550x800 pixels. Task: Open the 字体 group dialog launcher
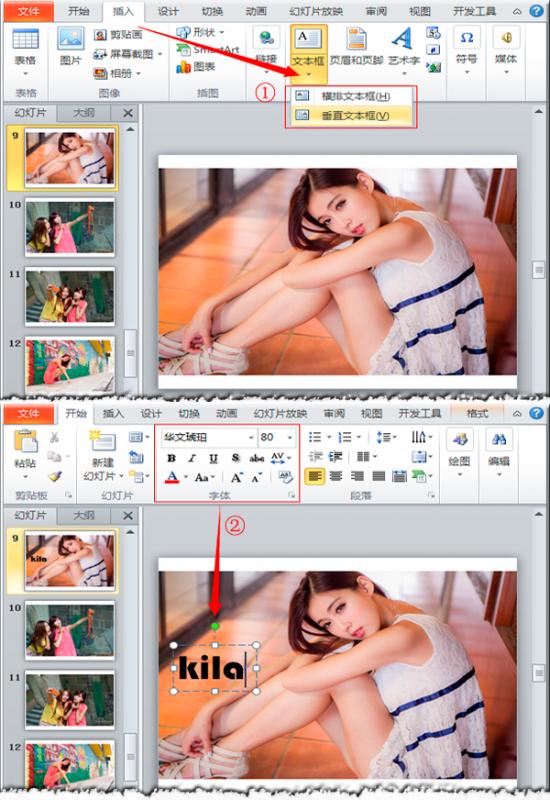click(x=292, y=495)
